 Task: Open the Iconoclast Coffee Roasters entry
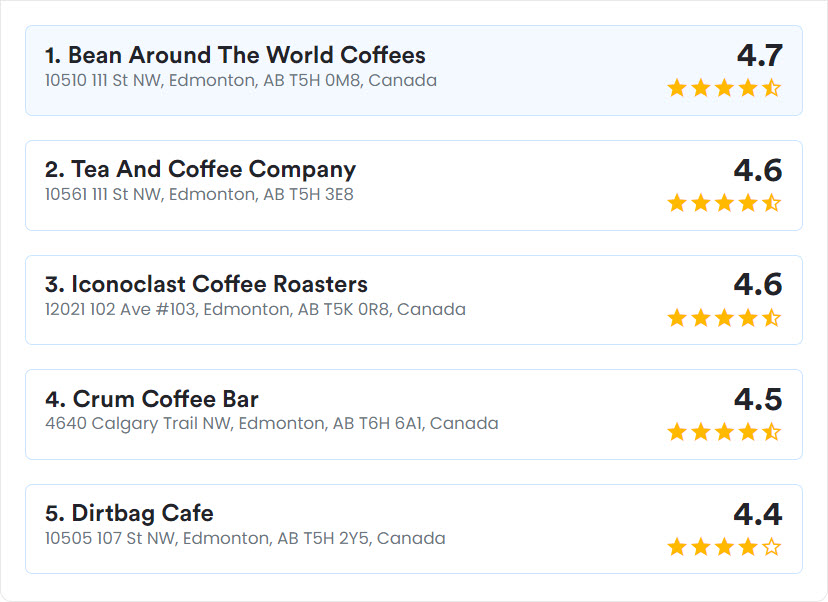point(414,300)
